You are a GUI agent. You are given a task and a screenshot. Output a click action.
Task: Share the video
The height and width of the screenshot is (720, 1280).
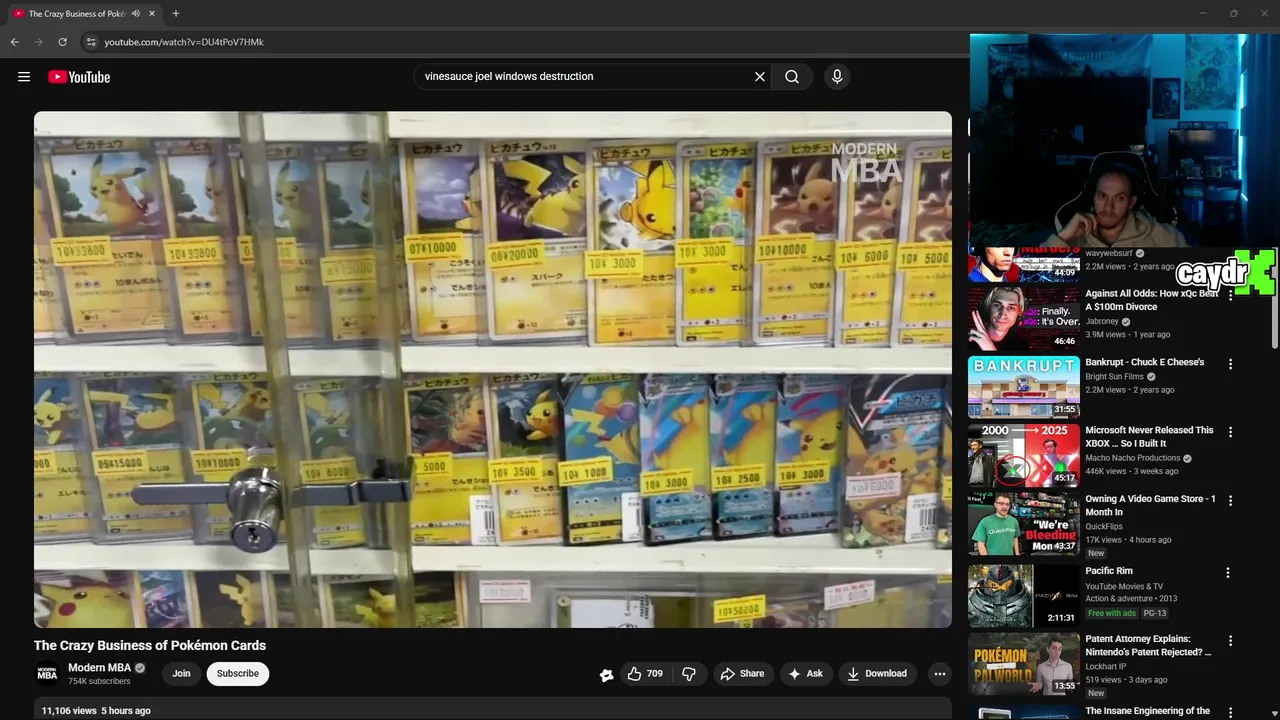pyautogui.click(x=743, y=674)
